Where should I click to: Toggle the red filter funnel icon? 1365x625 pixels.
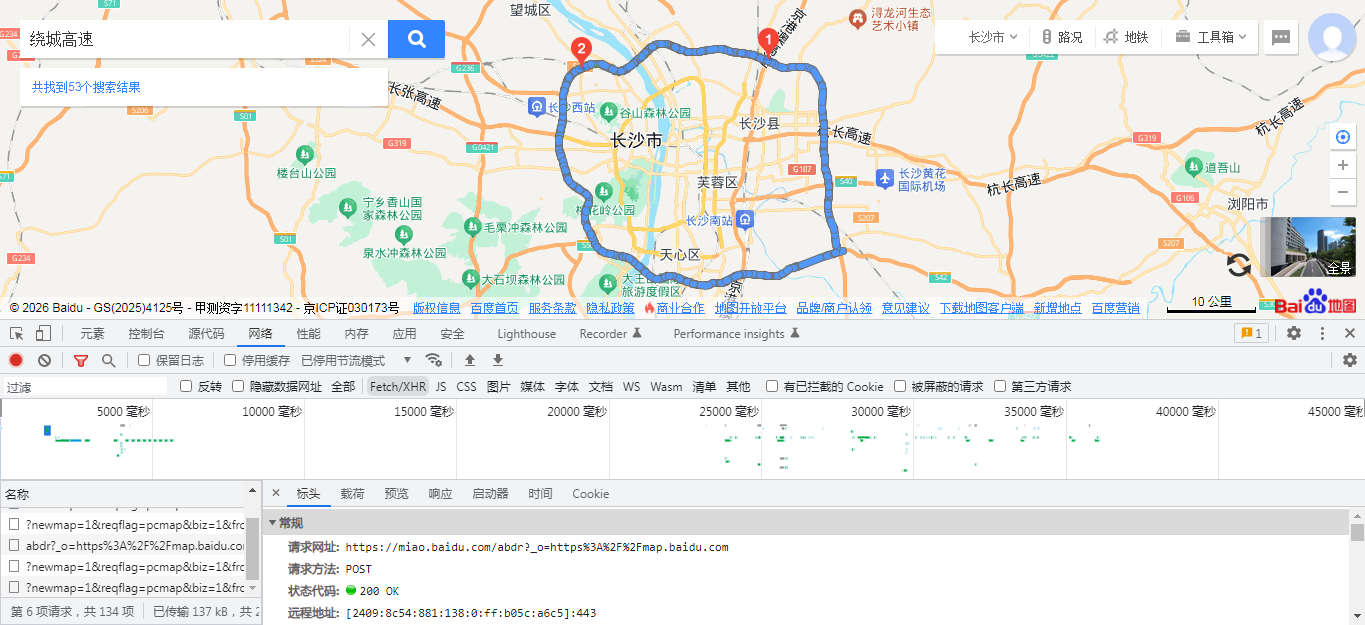click(x=81, y=360)
